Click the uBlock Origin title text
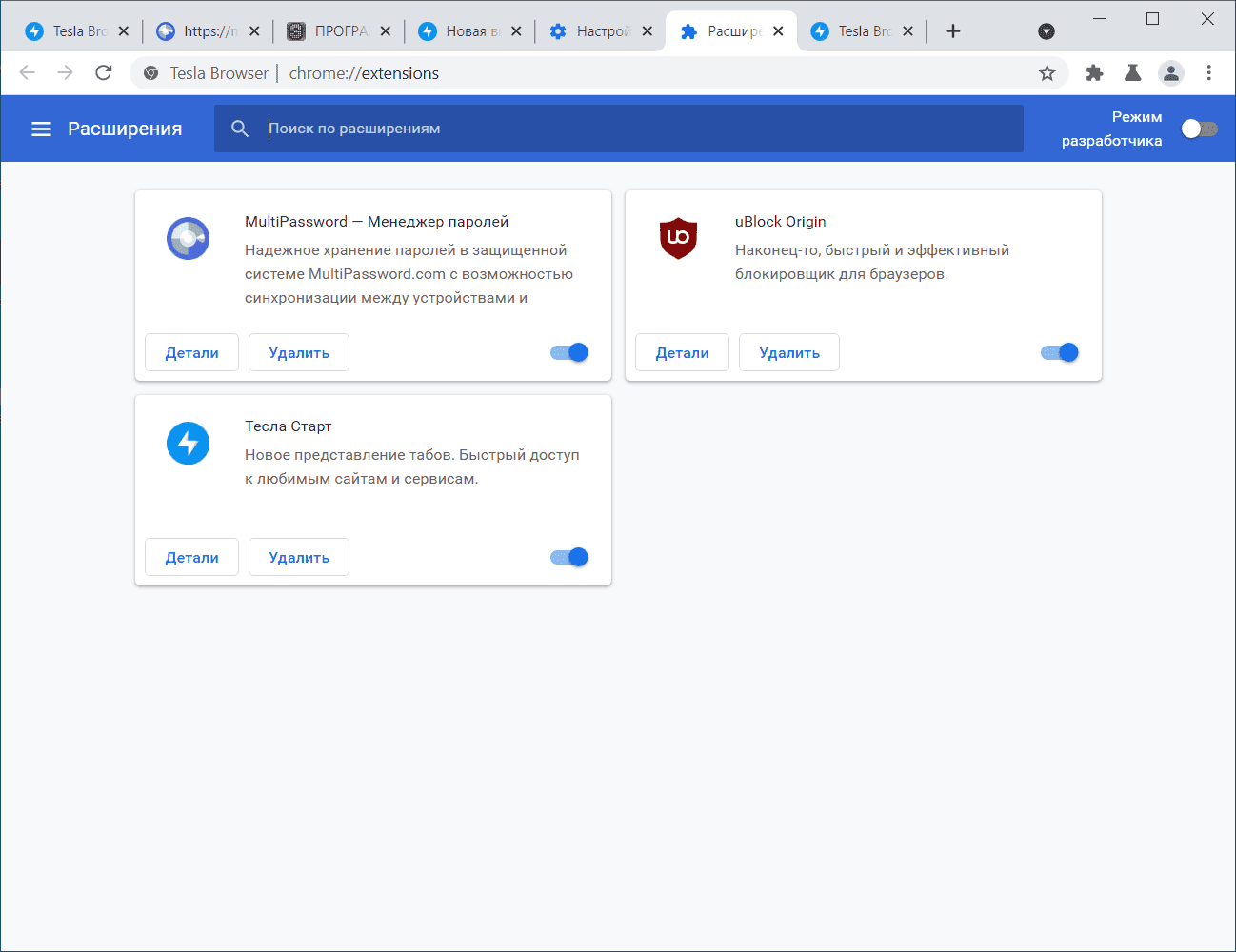This screenshot has width=1236, height=952. 781,222
